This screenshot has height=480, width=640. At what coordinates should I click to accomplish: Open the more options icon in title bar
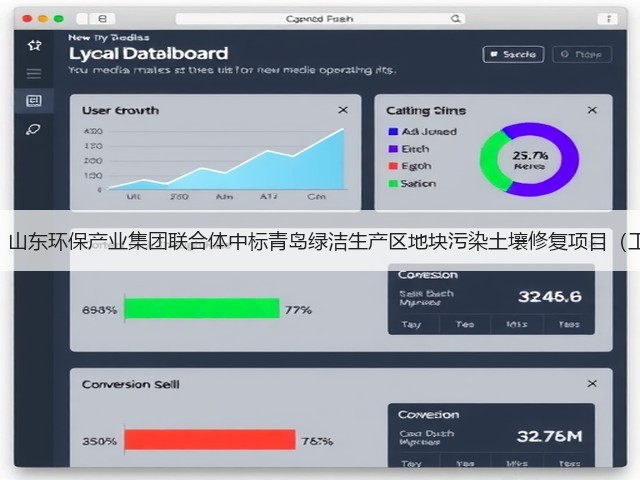coord(609,19)
